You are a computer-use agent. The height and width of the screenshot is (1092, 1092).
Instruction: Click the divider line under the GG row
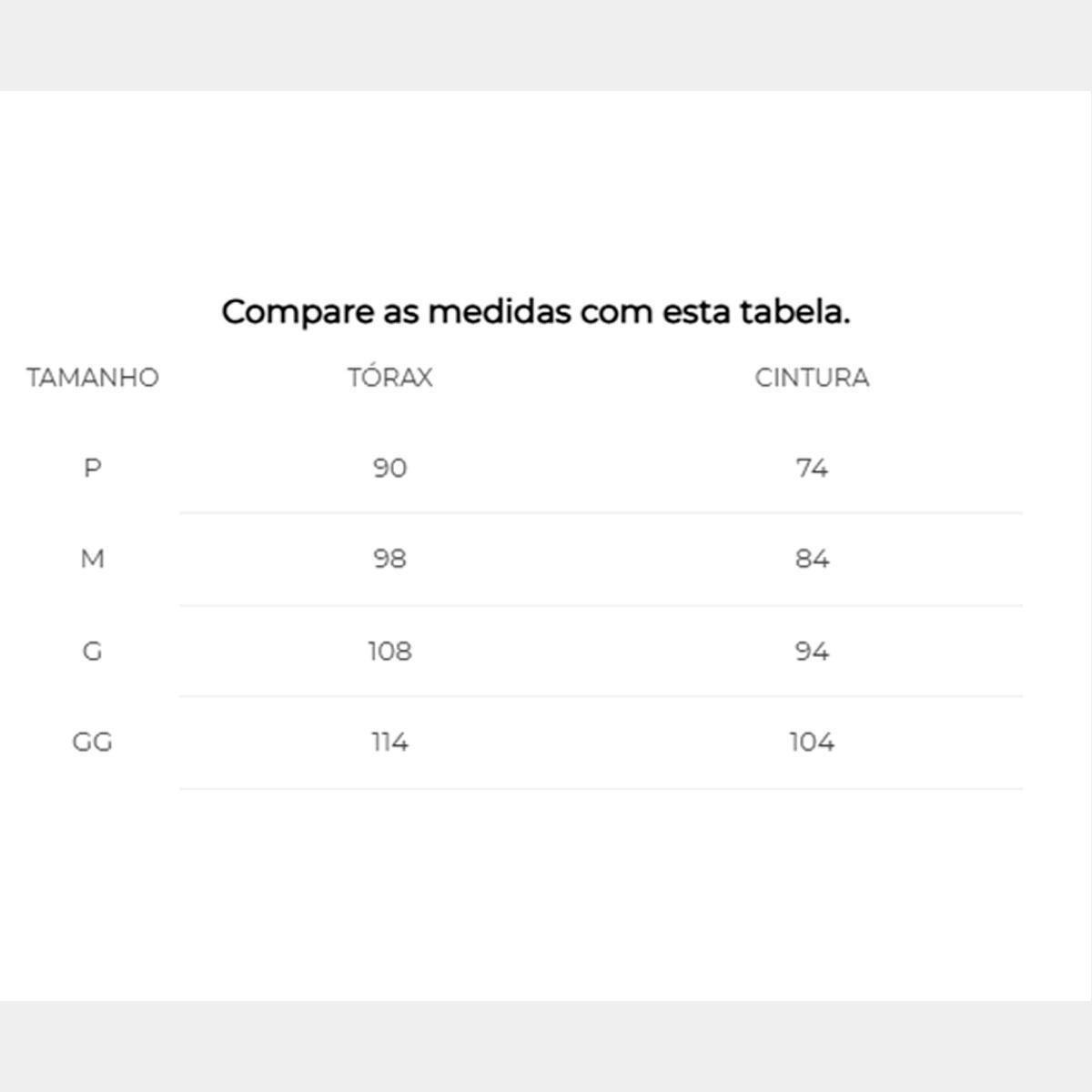(x=601, y=789)
